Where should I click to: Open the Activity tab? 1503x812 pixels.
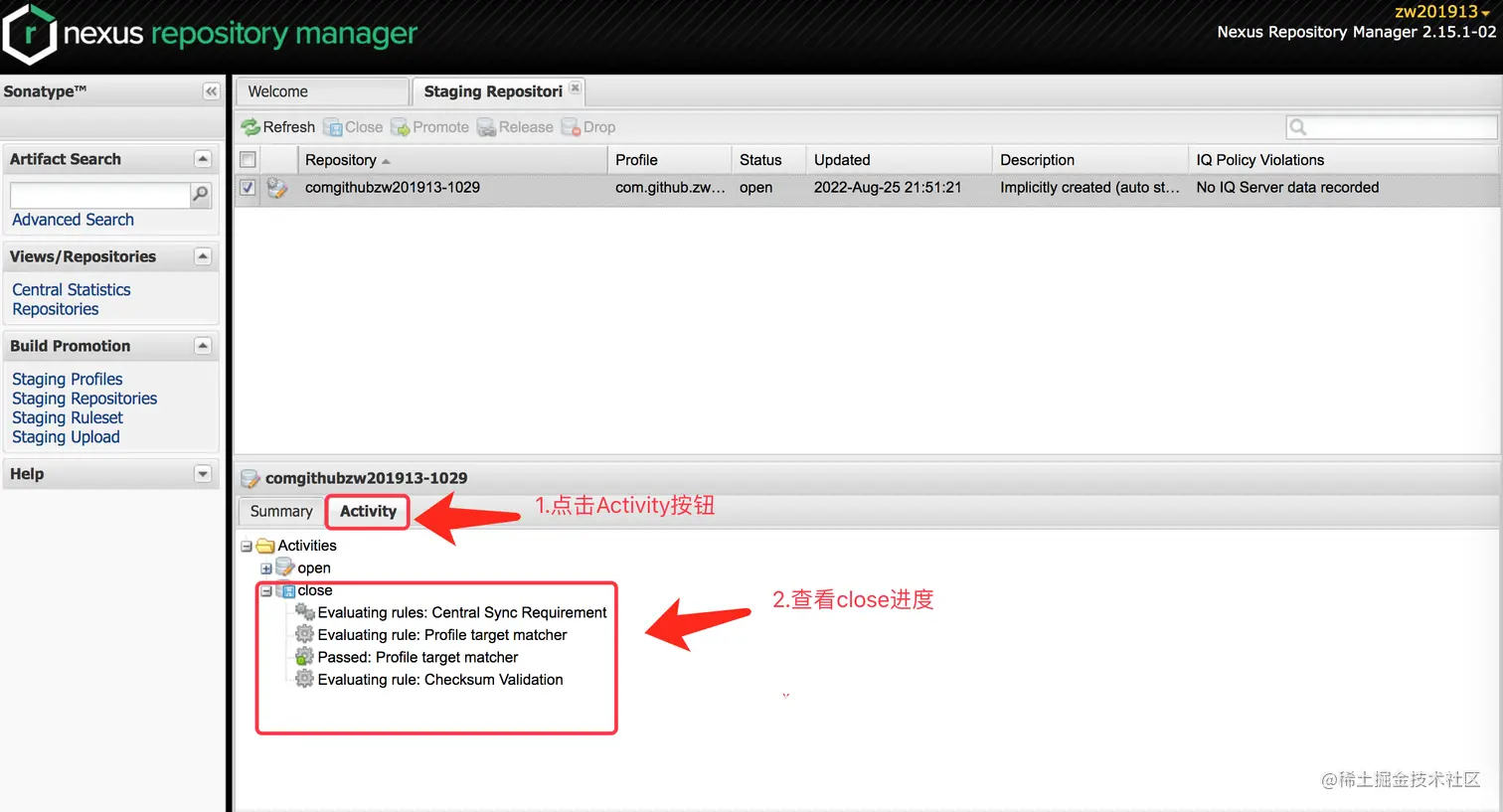pos(368,511)
